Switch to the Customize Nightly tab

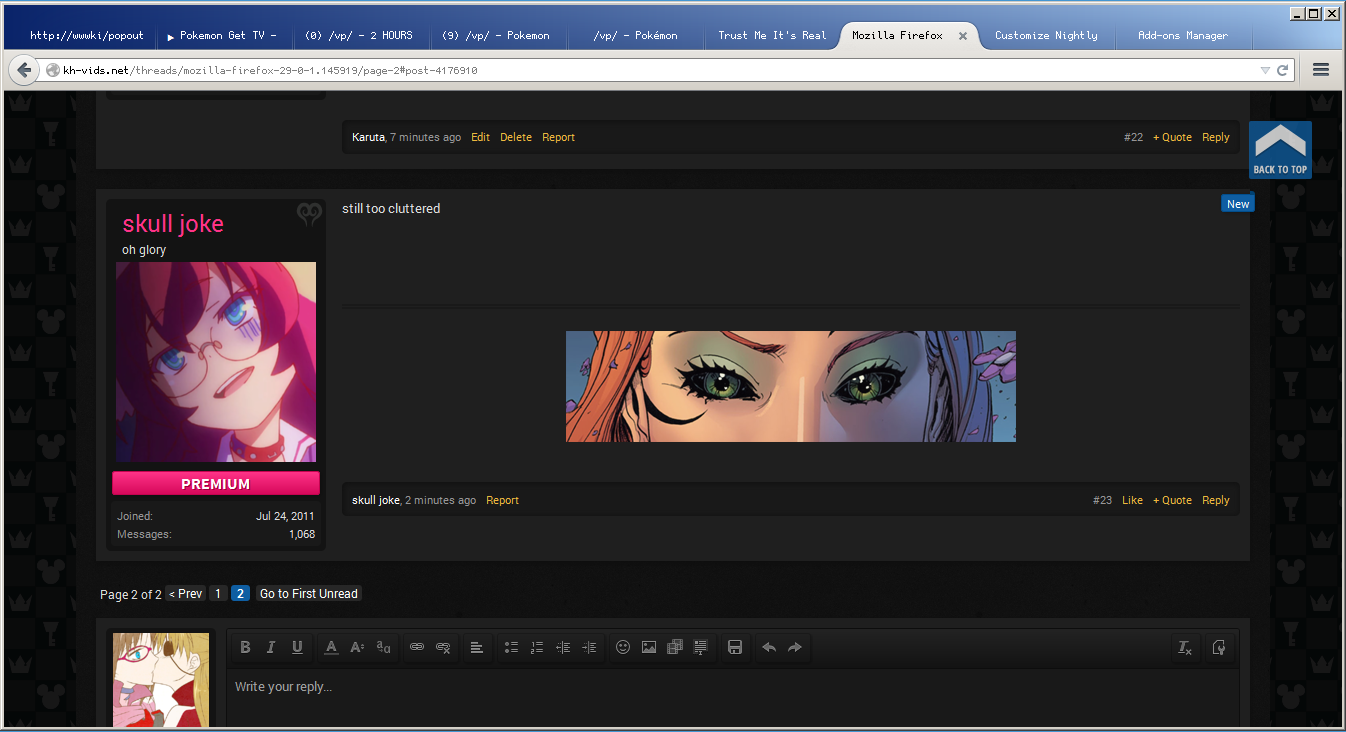(x=1046, y=35)
